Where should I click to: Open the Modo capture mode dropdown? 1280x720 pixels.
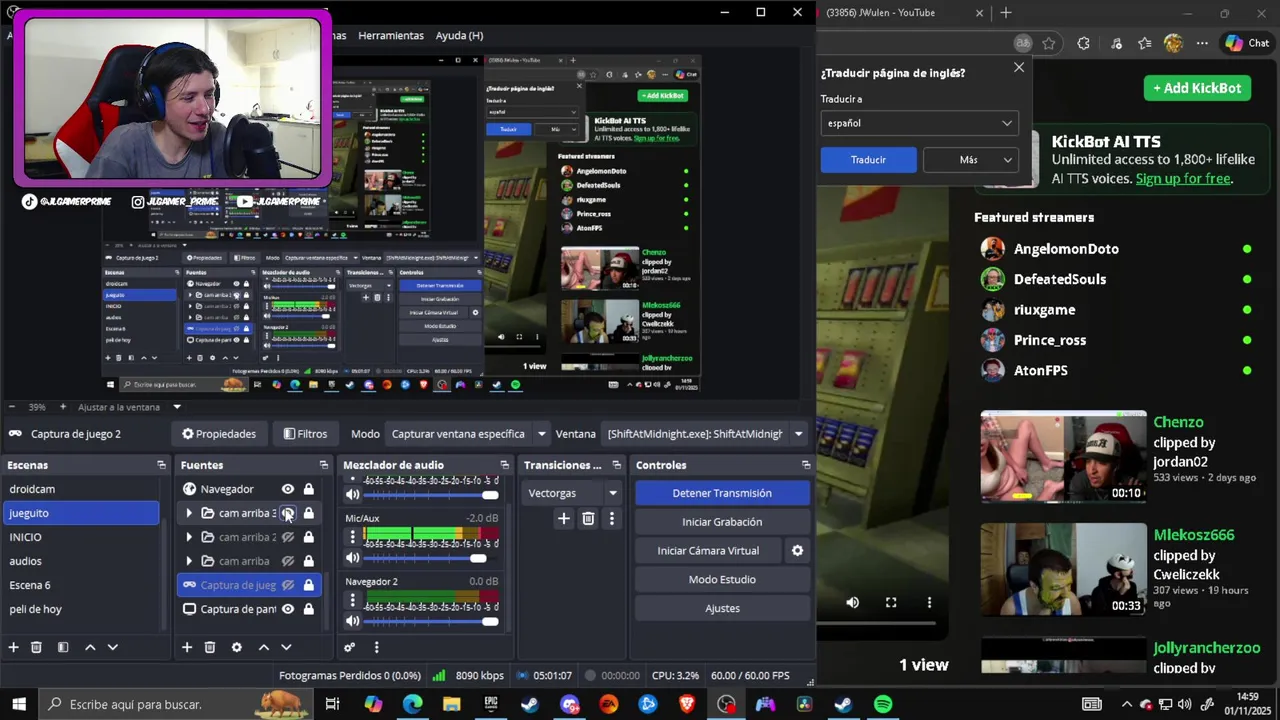468,434
